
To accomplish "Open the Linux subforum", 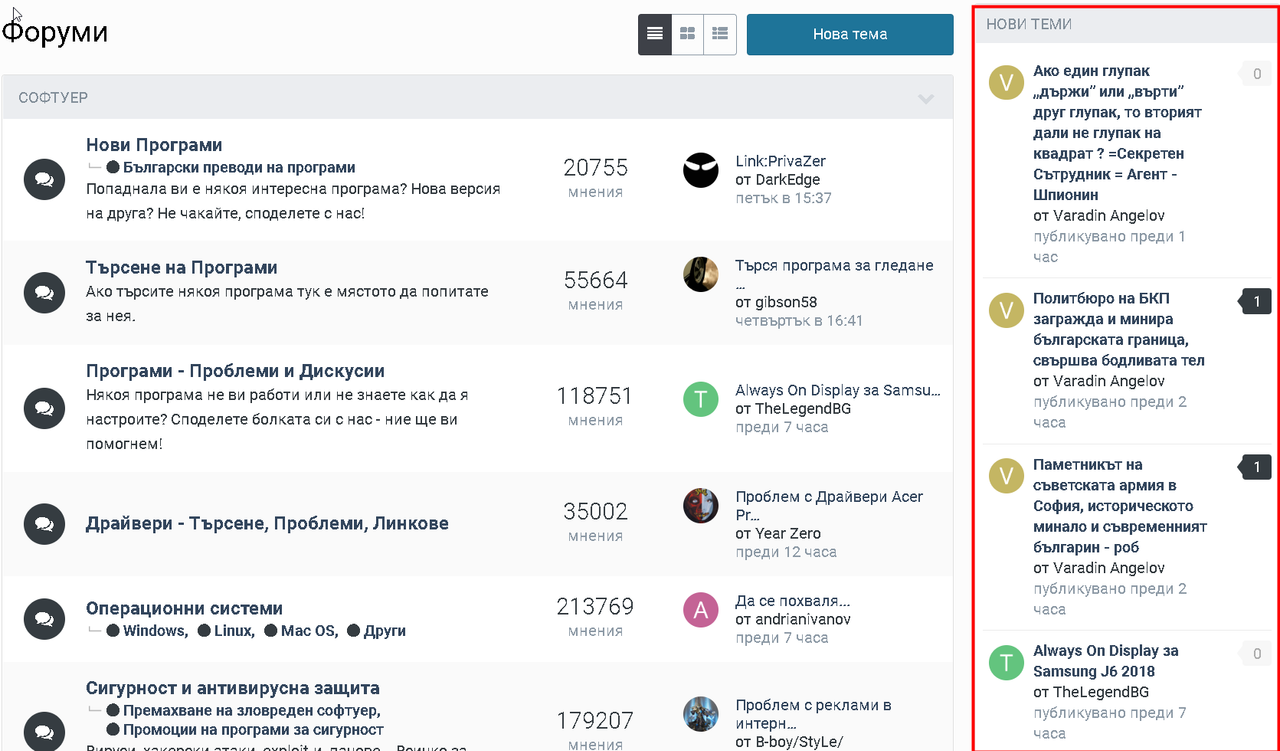I will tap(234, 631).
